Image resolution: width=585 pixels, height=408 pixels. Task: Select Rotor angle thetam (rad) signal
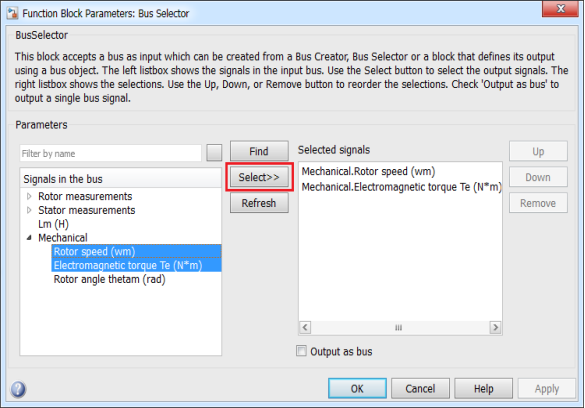point(109,279)
